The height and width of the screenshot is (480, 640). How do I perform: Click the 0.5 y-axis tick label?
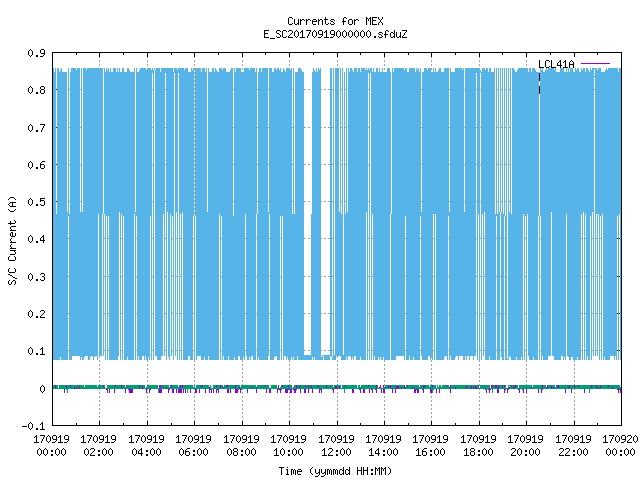coord(36,202)
